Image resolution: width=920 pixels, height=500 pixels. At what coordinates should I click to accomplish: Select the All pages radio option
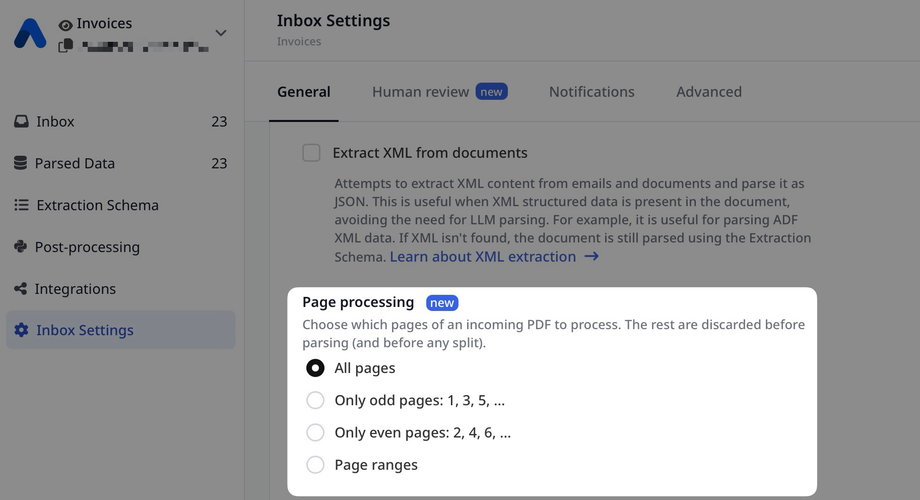tap(315, 368)
